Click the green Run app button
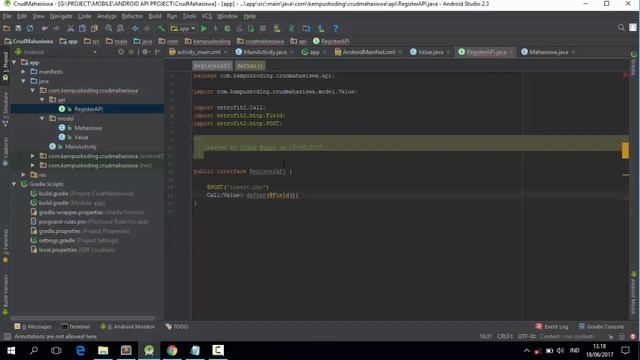 coord(204,28)
